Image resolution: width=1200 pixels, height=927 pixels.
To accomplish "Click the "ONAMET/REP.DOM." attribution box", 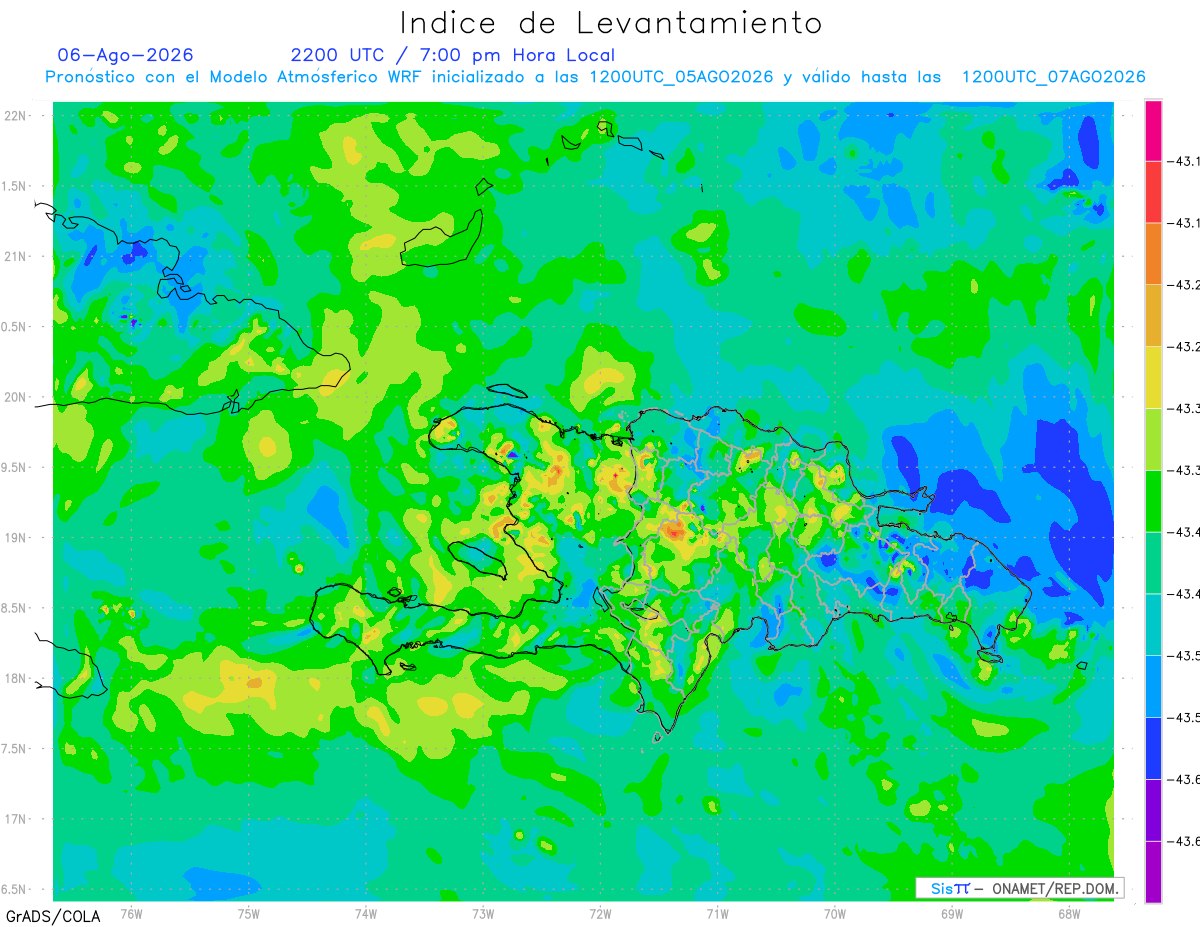I will [x=1020, y=888].
